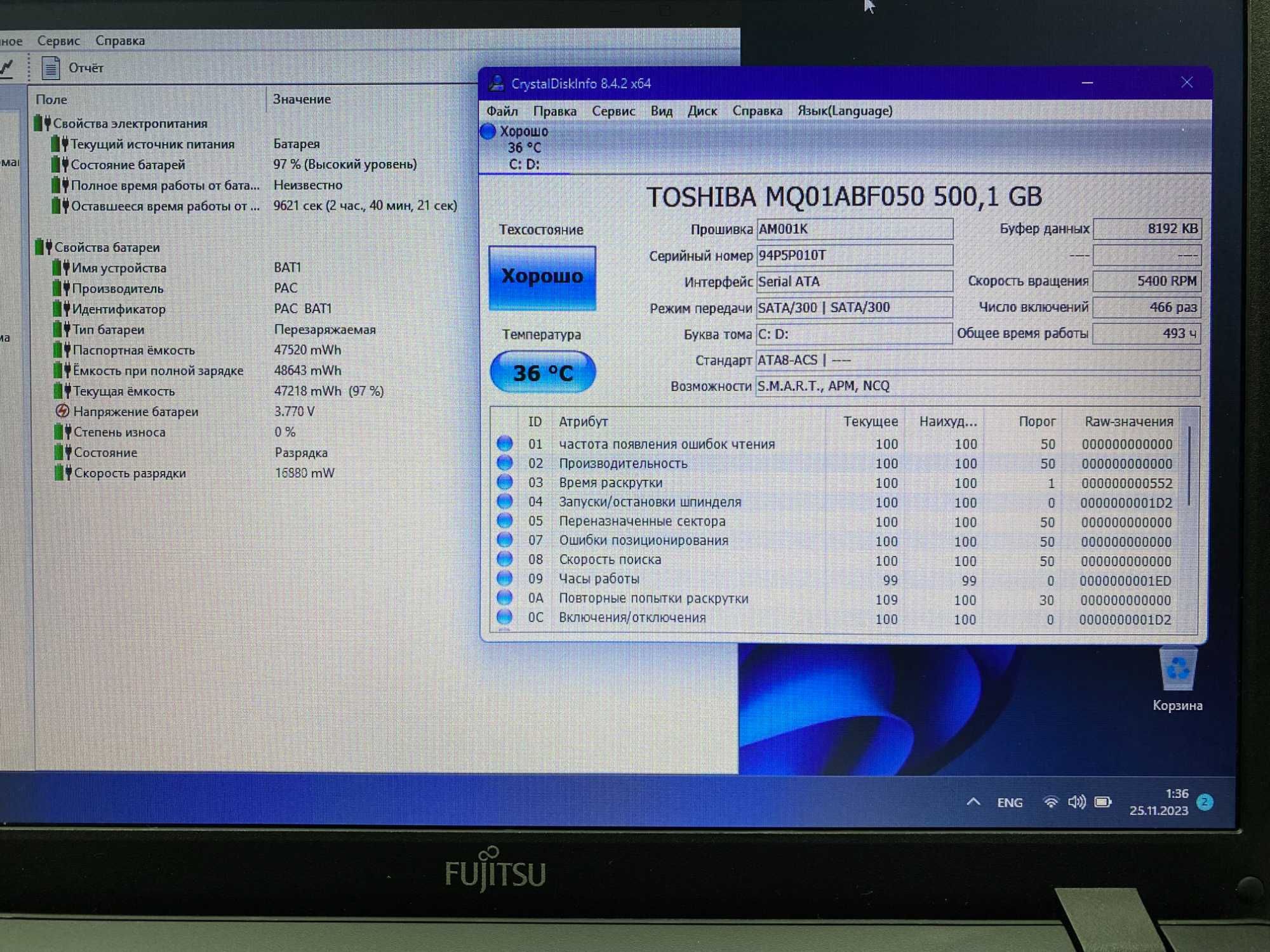Click the Общее время работы value 493 ч
This screenshot has height=952, width=1270.
[x=1147, y=333]
